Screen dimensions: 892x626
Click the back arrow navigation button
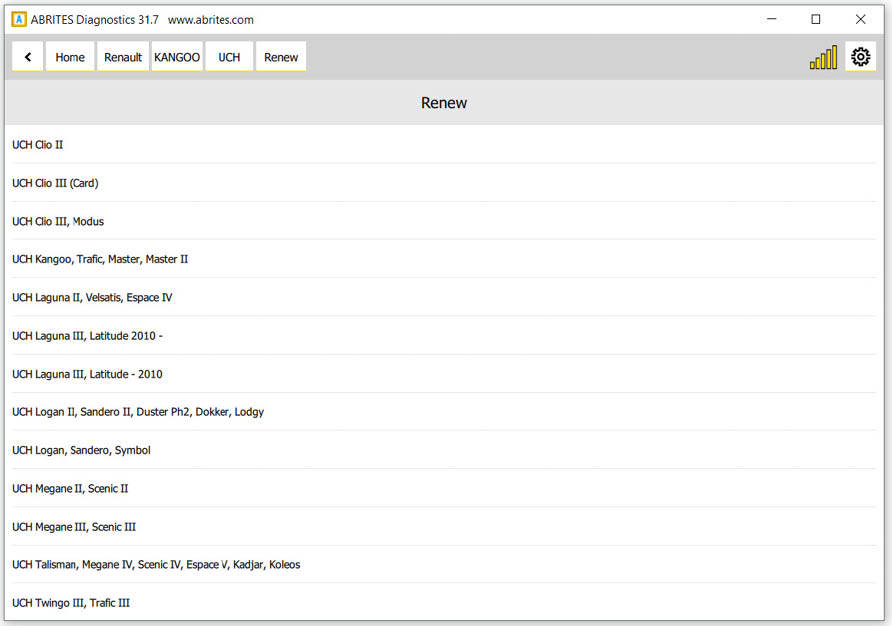pos(27,57)
